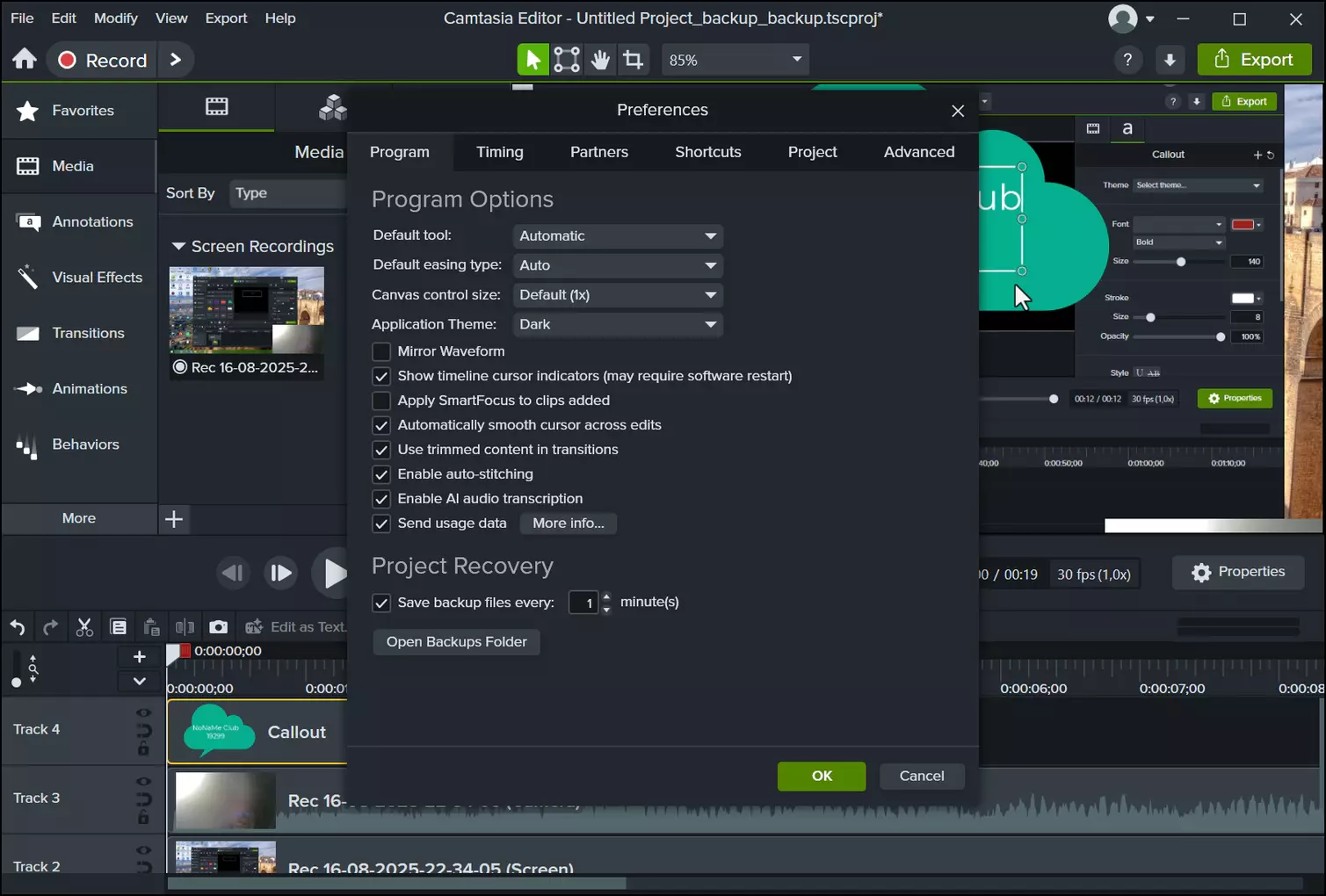This screenshot has width=1326, height=896.
Task: Open the Animations panel
Action: pos(79,389)
